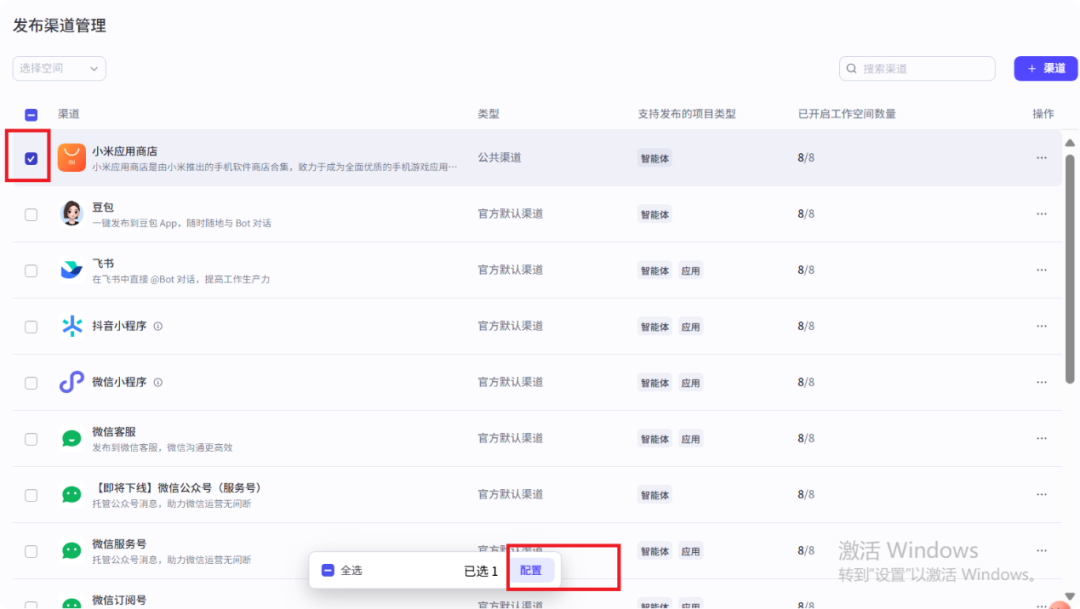Click the 微信公众号（服务号）green WeChat icon
The height and width of the screenshot is (609, 1080).
[x=72, y=495]
